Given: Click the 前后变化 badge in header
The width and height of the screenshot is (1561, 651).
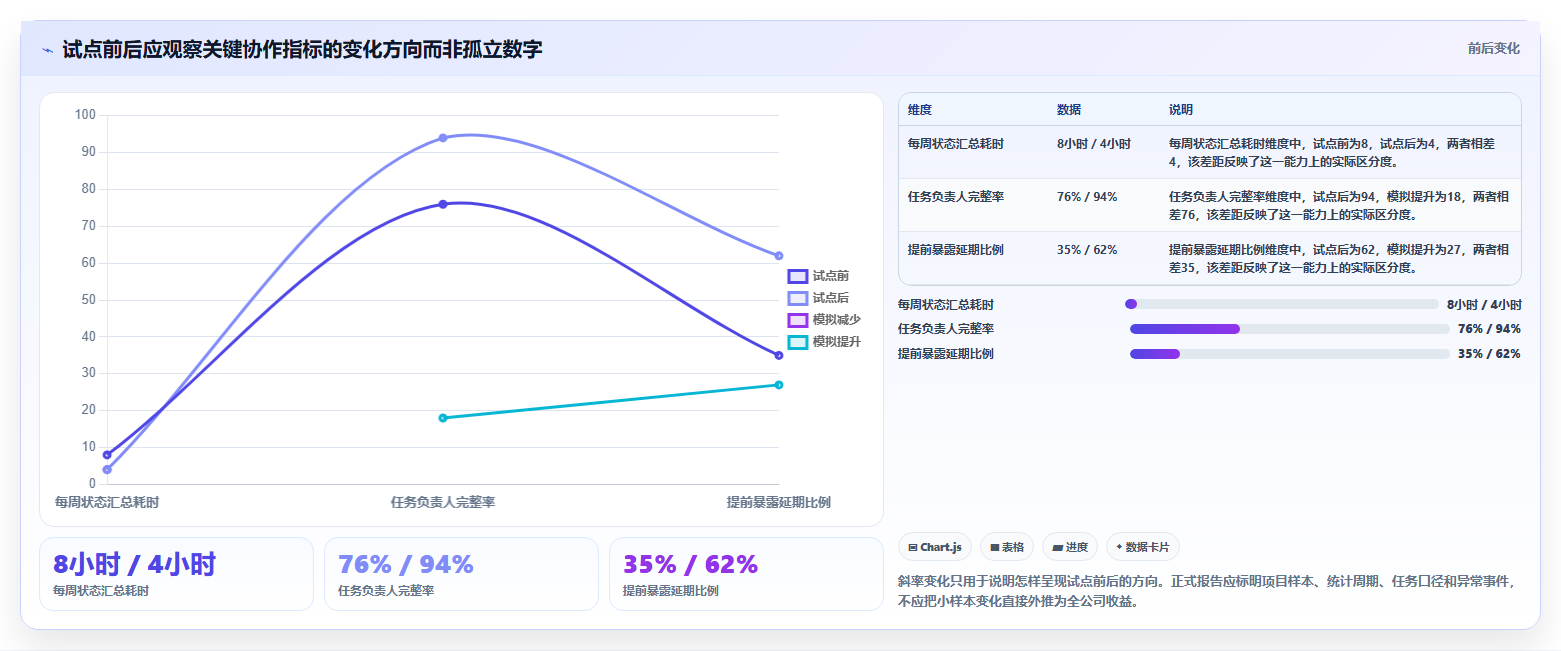Looking at the screenshot, I should [1494, 48].
